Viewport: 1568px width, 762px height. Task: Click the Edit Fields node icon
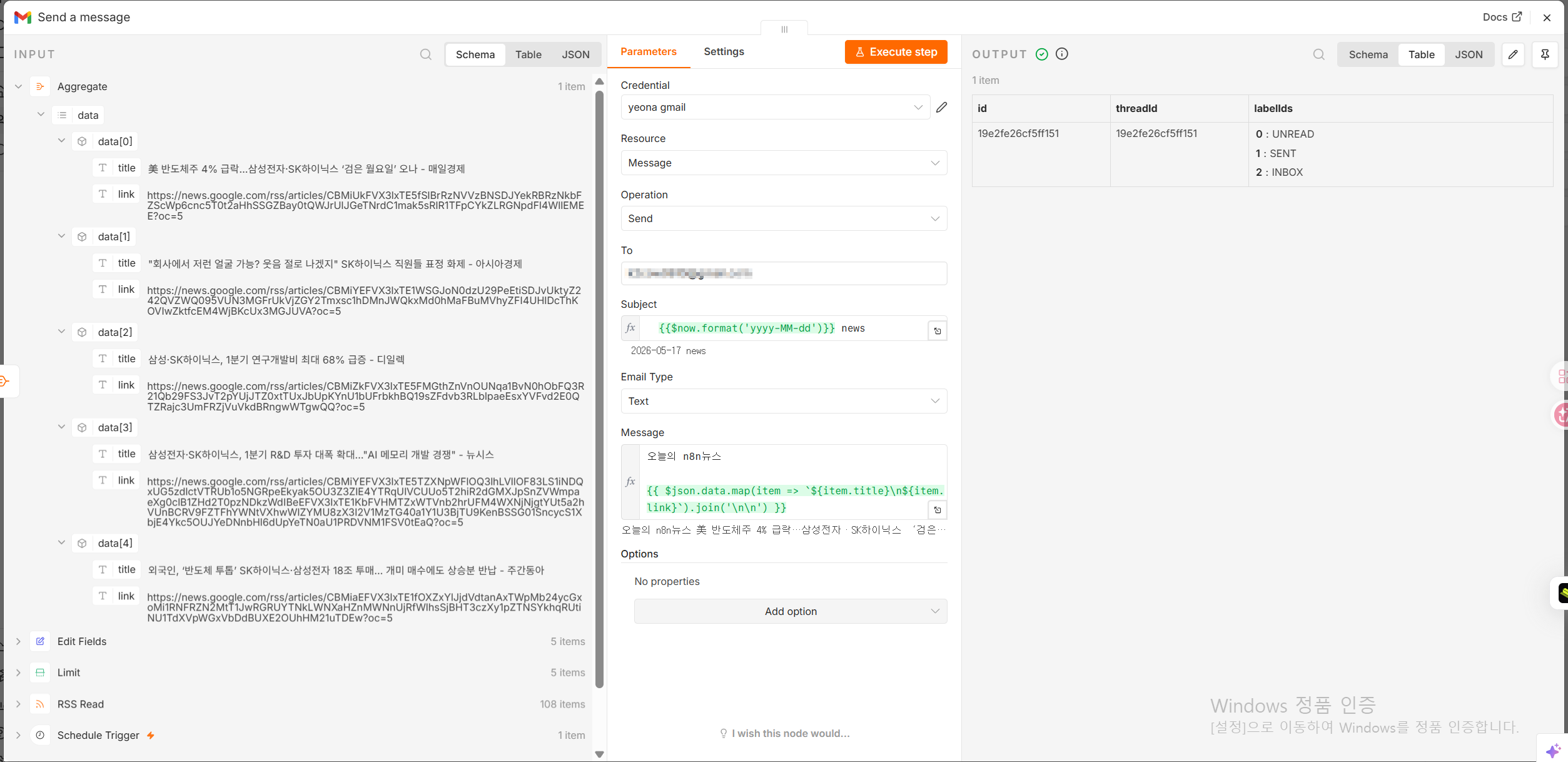tap(40, 641)
